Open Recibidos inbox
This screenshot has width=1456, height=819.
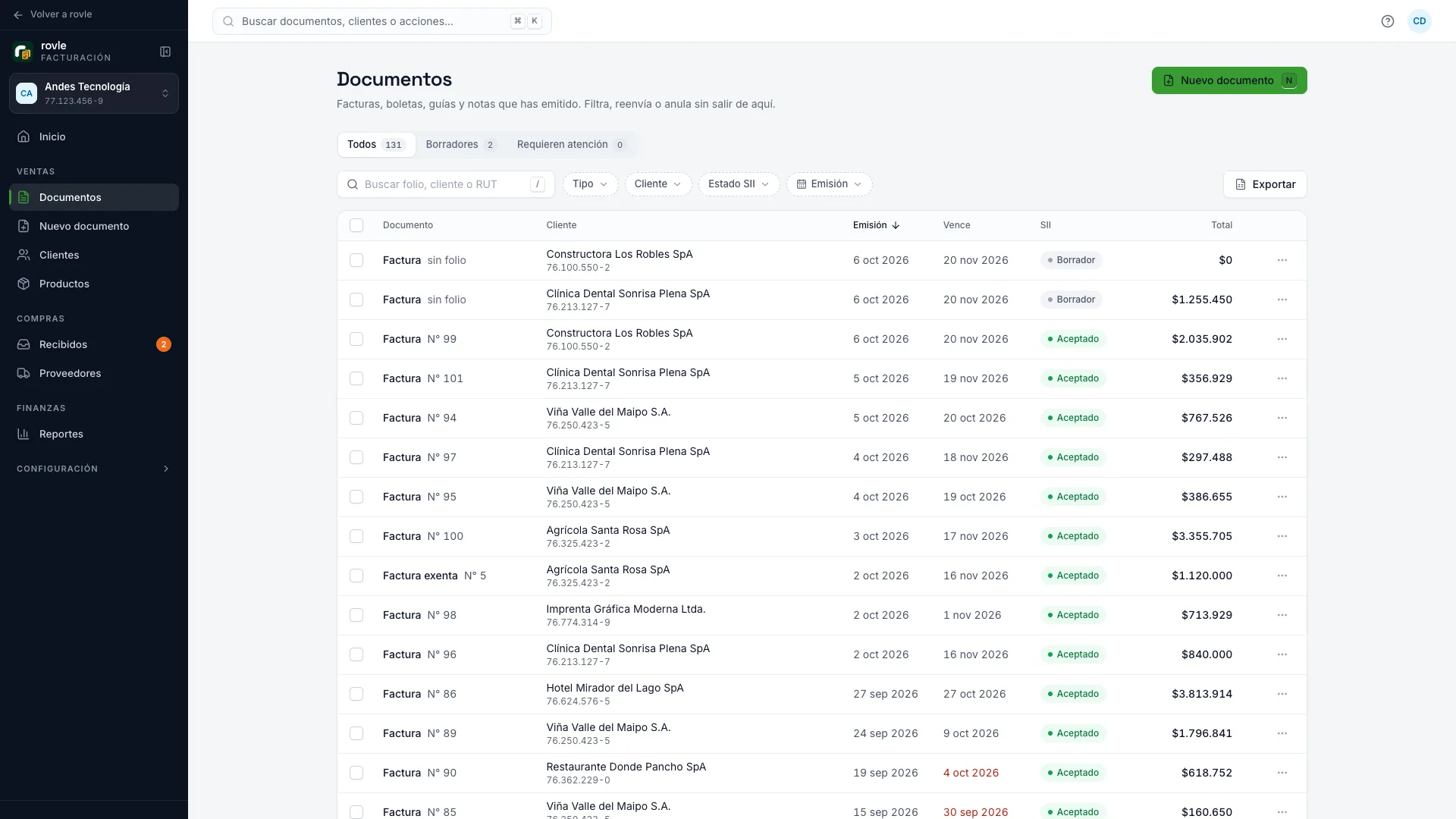94,344
